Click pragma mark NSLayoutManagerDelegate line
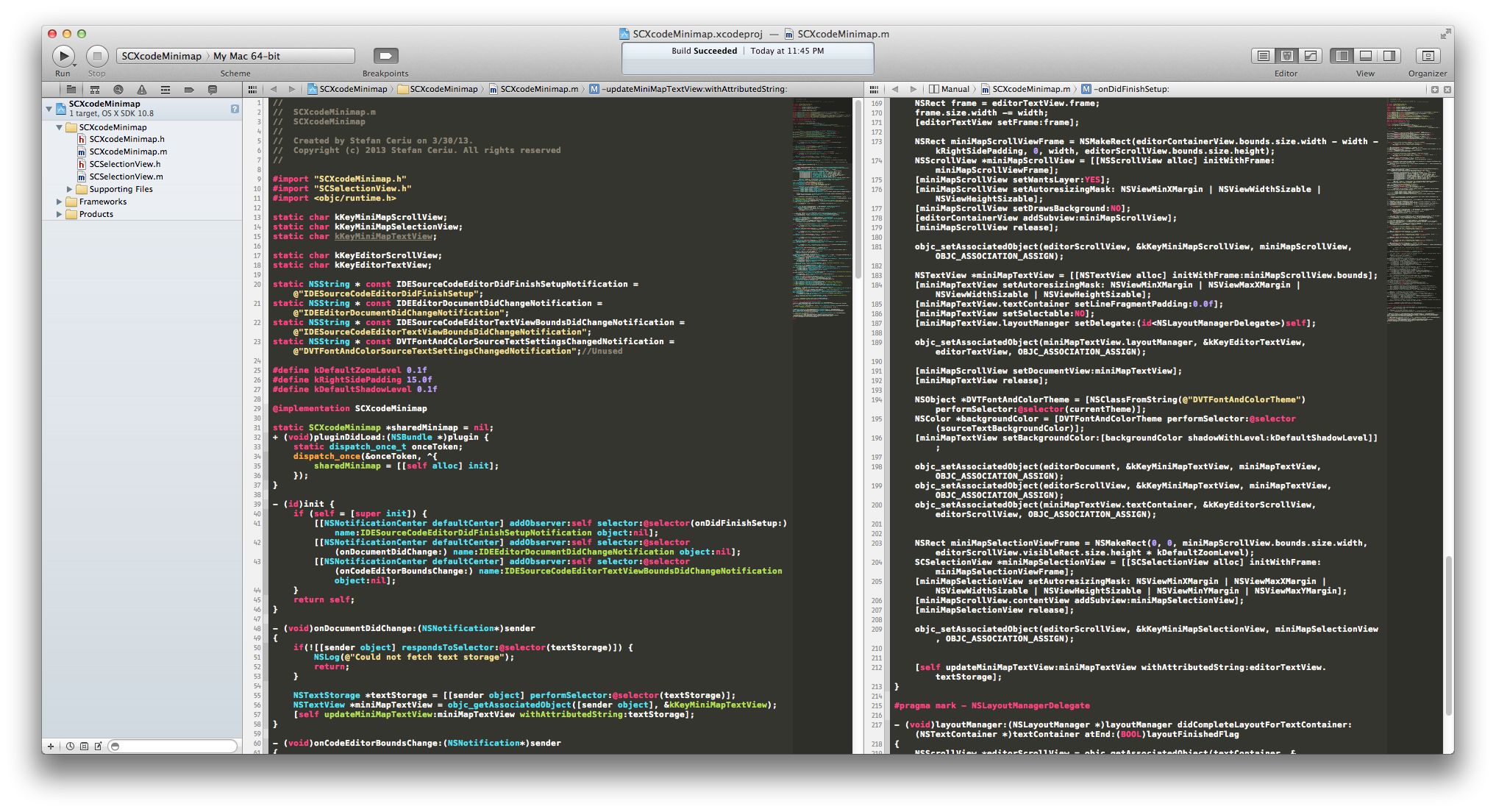 pyautogui.click(x=991, y=705)
